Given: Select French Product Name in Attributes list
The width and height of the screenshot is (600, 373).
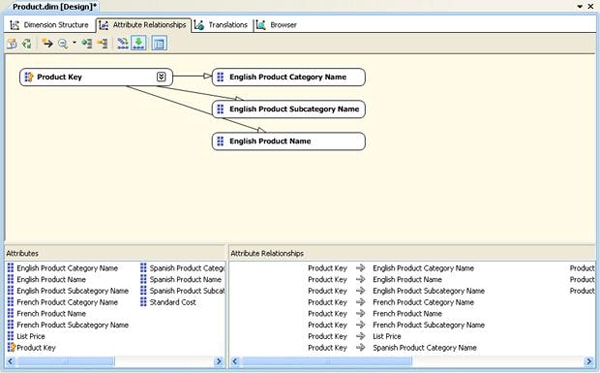Looking at the screenshot, I should (x=51, y=314).
